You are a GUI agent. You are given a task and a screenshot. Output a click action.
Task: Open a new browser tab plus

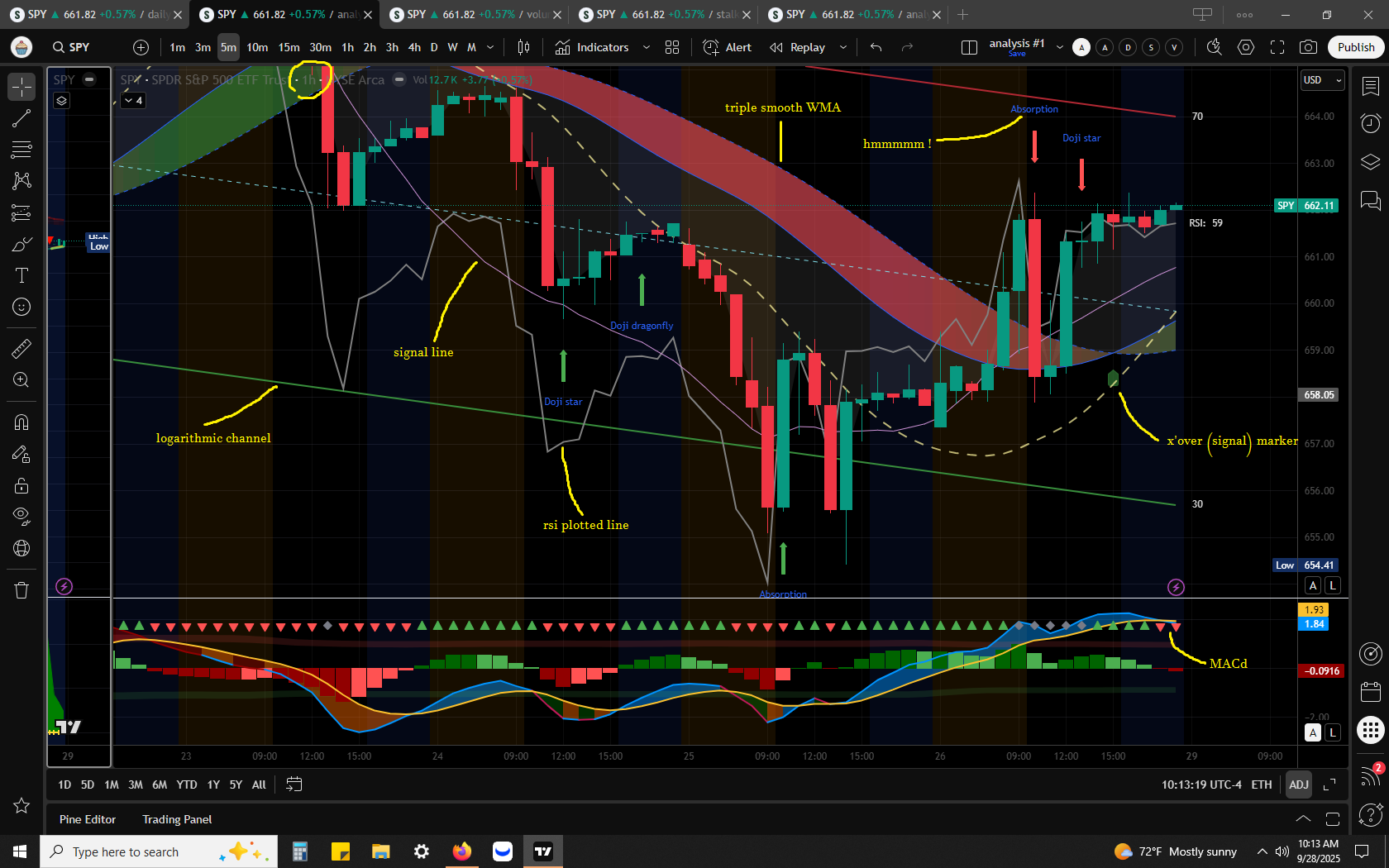pyautogui.click(x=963, y=14)
